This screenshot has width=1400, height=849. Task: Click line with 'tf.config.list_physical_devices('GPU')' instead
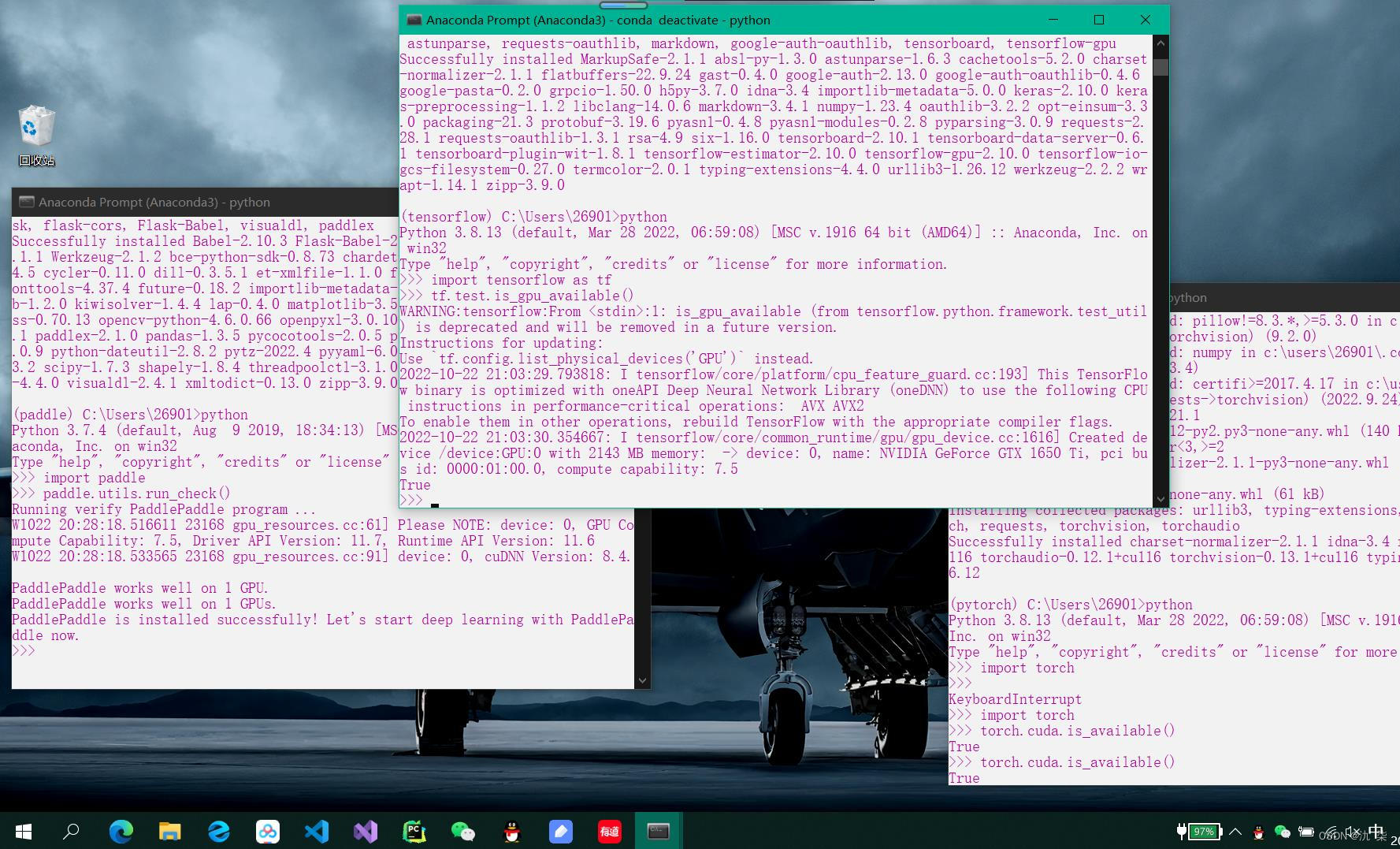(607, 359)
